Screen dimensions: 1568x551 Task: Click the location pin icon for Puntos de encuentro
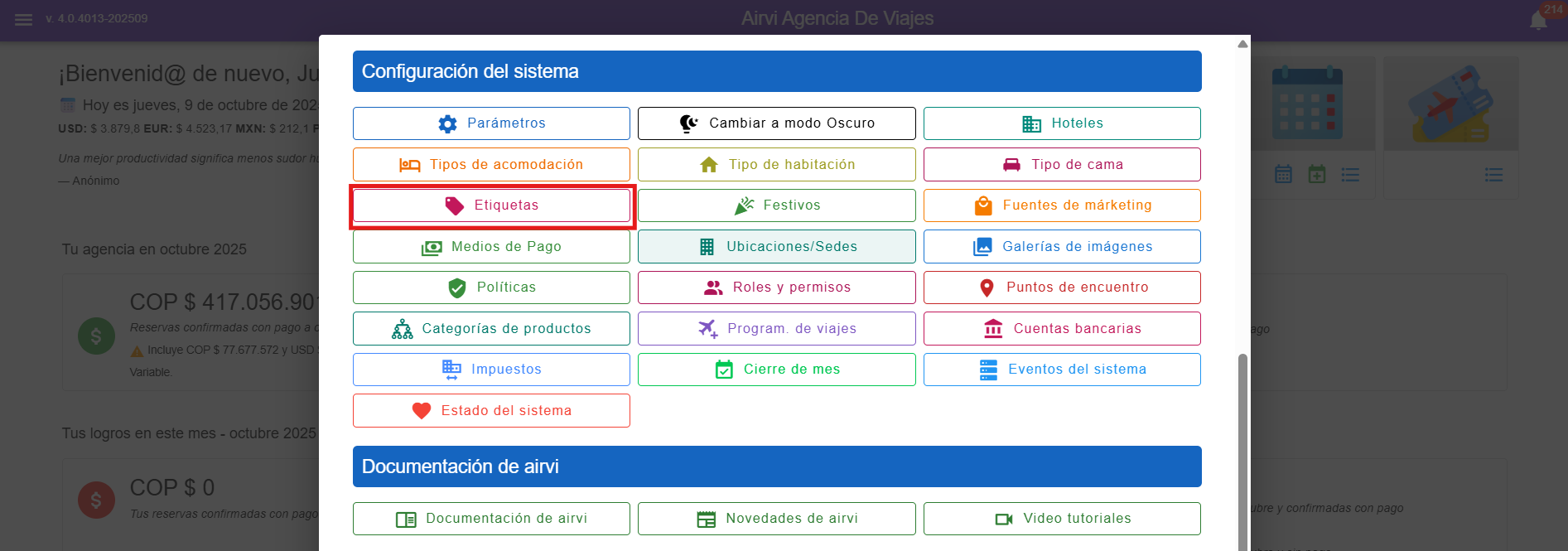[x=987, y=288]
